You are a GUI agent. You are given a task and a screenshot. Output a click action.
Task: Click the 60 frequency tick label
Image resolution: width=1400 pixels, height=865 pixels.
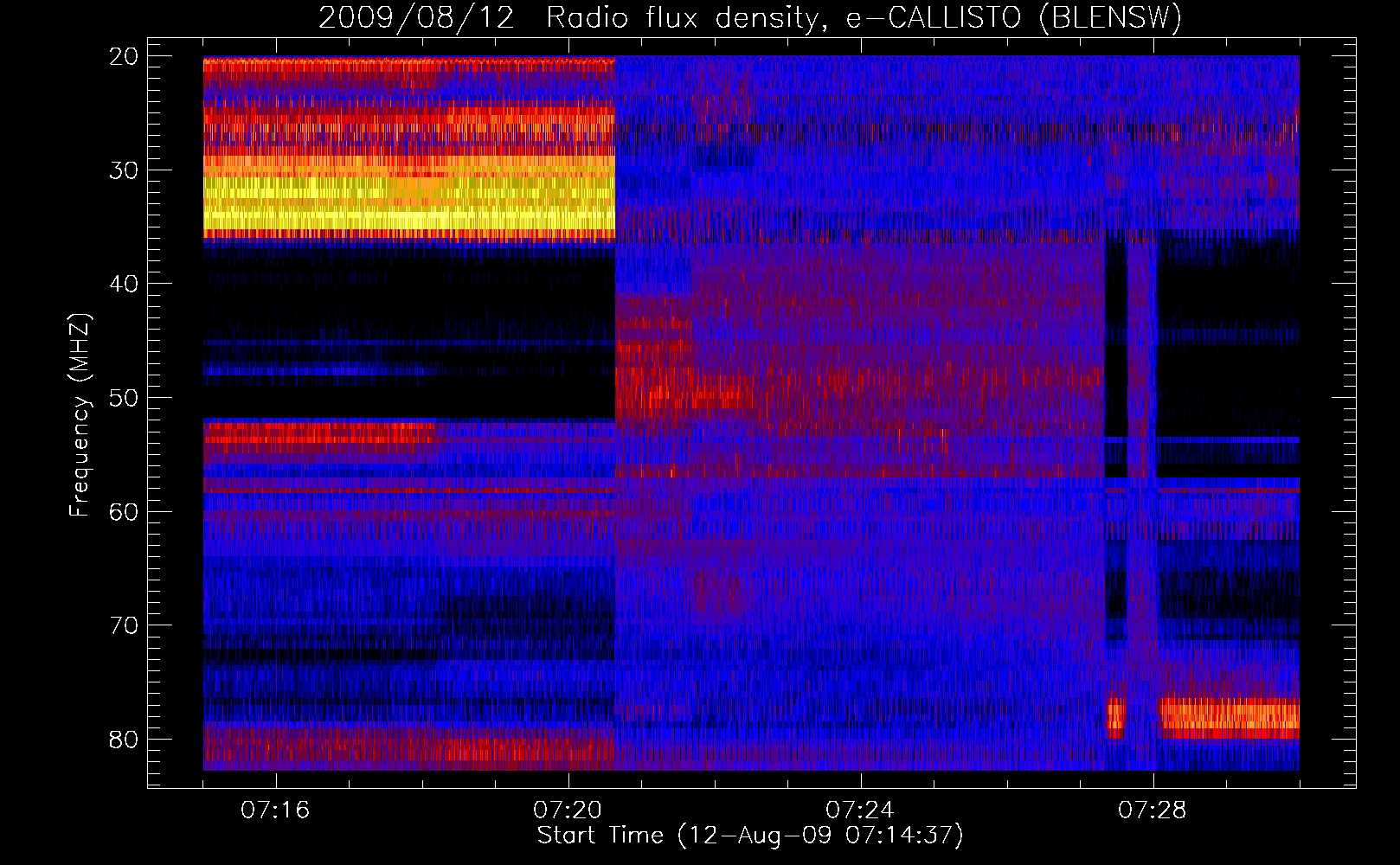coord(125,512)
